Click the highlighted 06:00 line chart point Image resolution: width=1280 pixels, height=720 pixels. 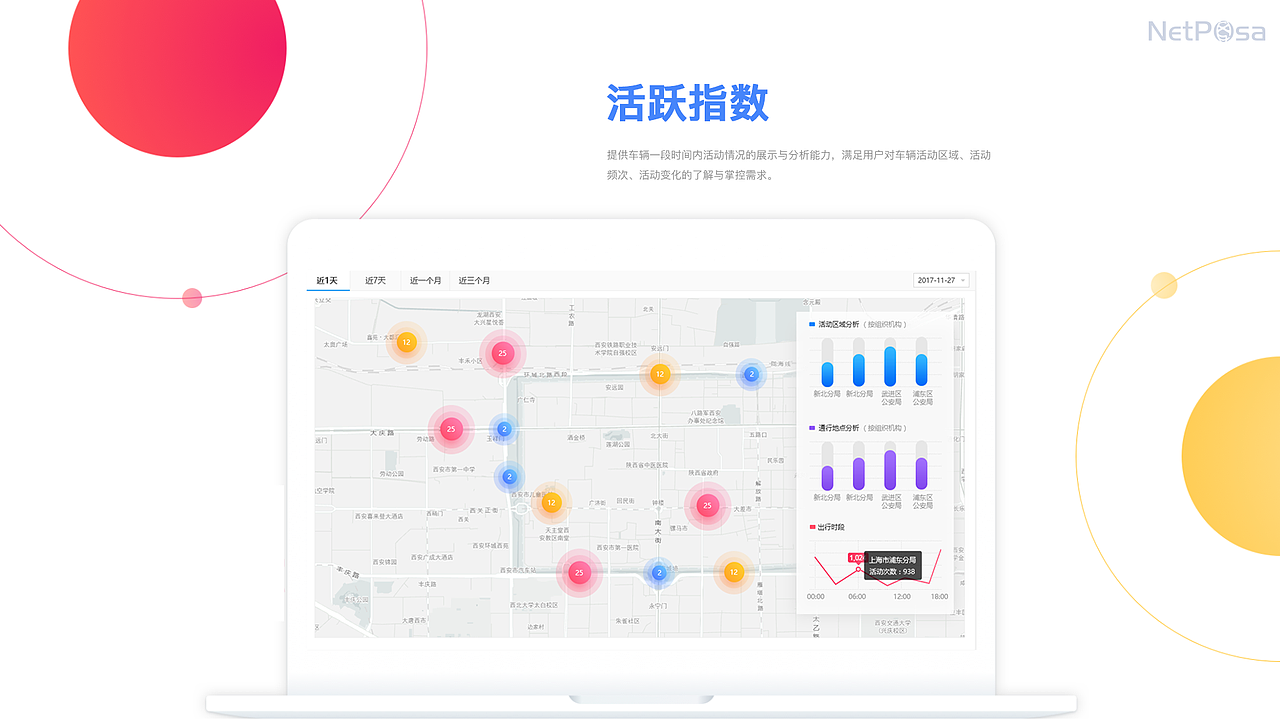click(x=858, y=569)
